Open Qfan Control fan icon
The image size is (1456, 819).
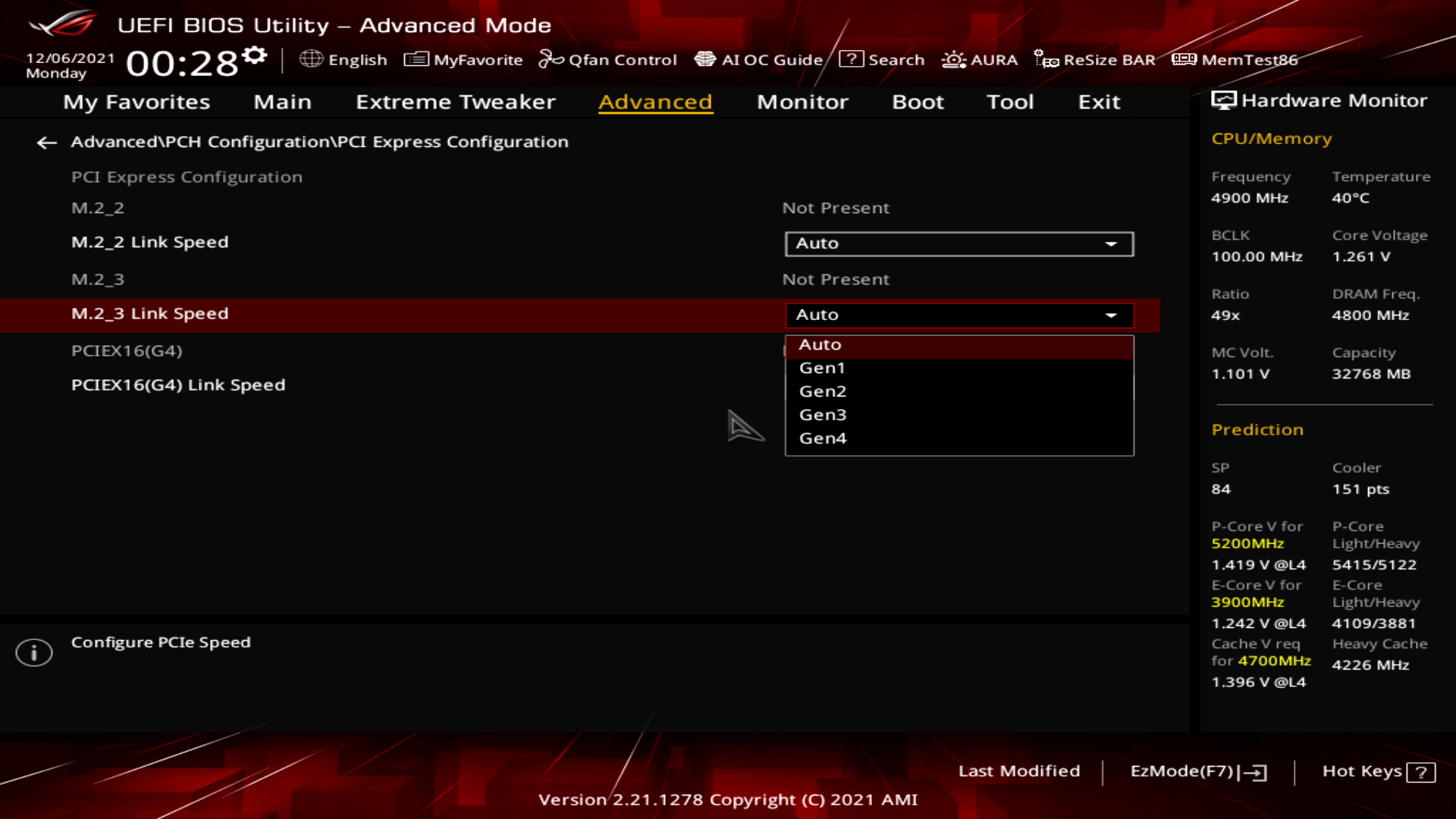tap(551, 59)
